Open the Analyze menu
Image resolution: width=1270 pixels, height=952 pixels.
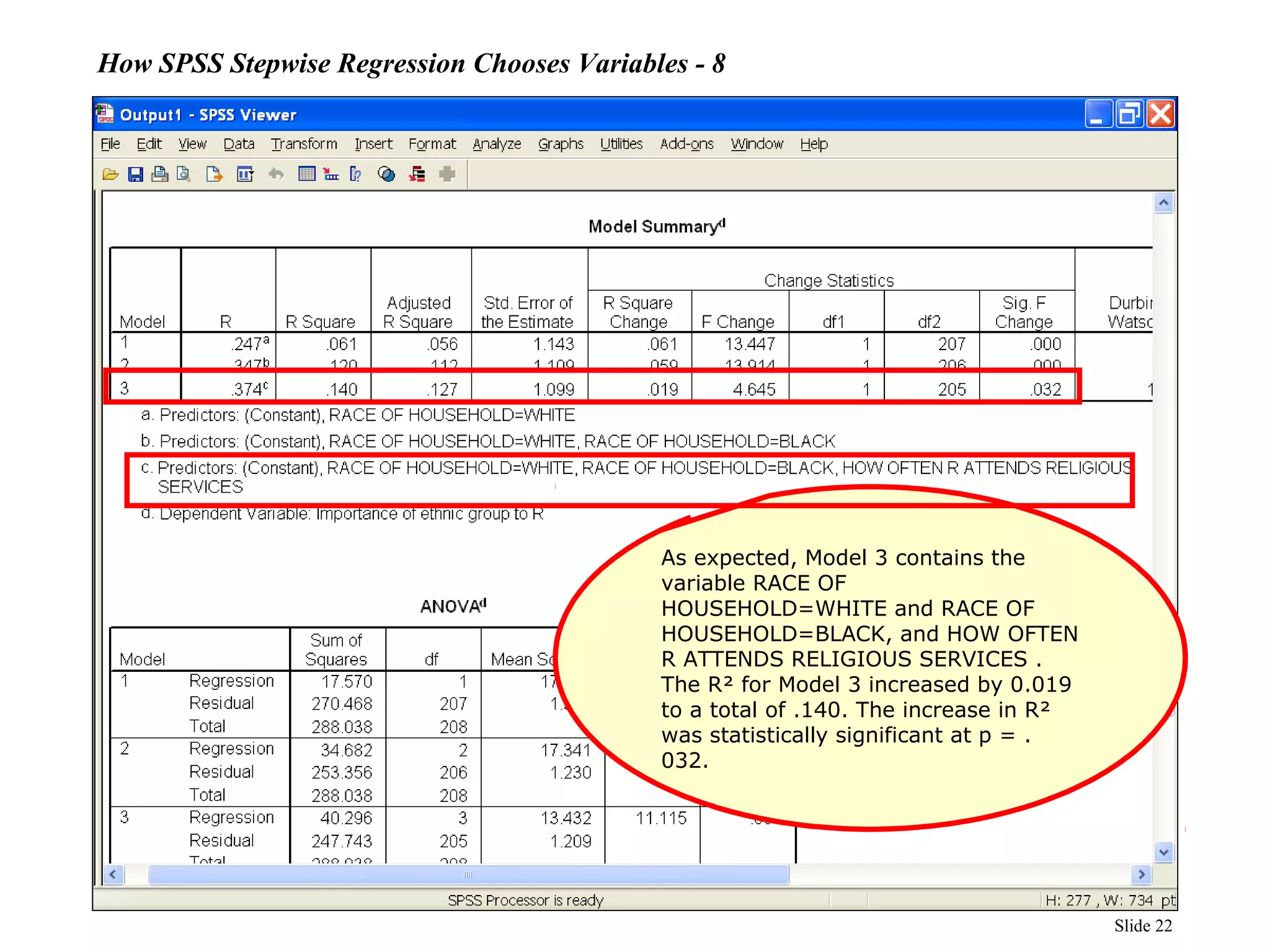coord(497,144)
